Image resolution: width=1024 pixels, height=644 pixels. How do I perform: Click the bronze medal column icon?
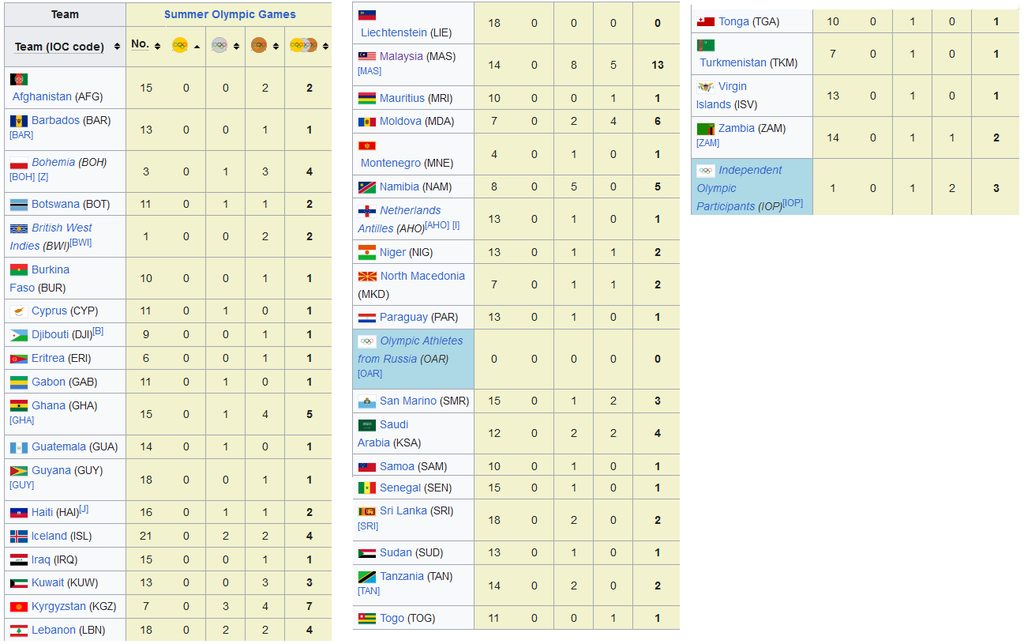[258, 45]
